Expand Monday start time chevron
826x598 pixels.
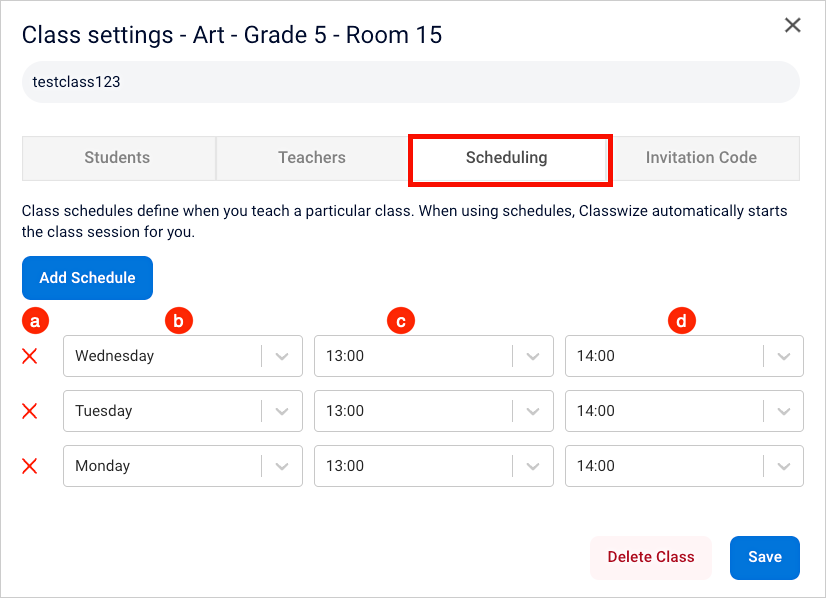[x=533, y=466]
